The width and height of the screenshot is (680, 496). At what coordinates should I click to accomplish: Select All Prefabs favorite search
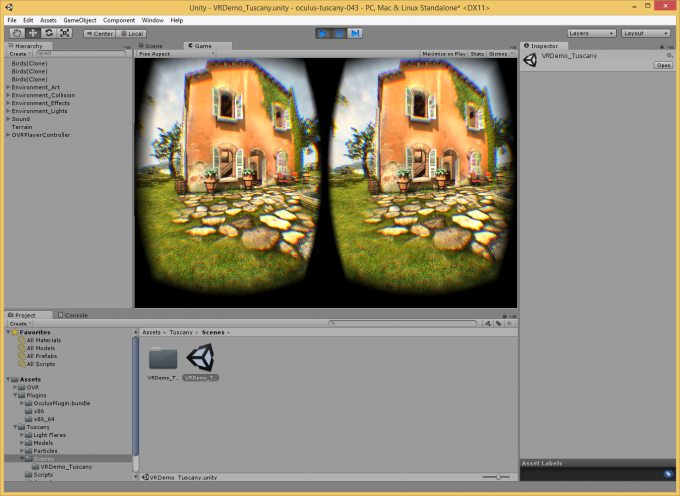(x=42, y=356)
